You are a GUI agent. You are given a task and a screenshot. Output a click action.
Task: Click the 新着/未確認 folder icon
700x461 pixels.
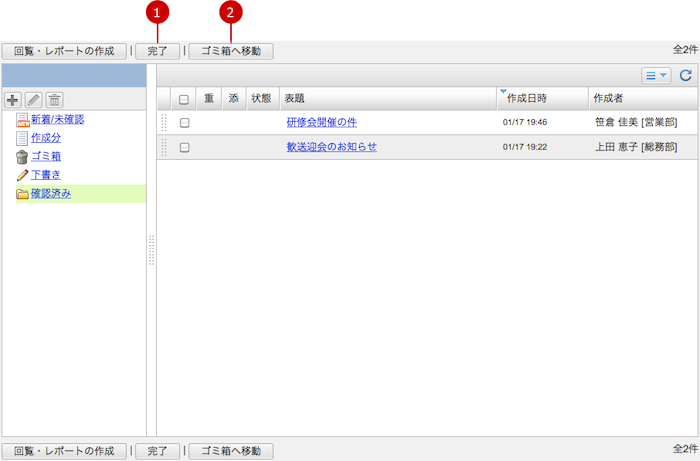23,120
